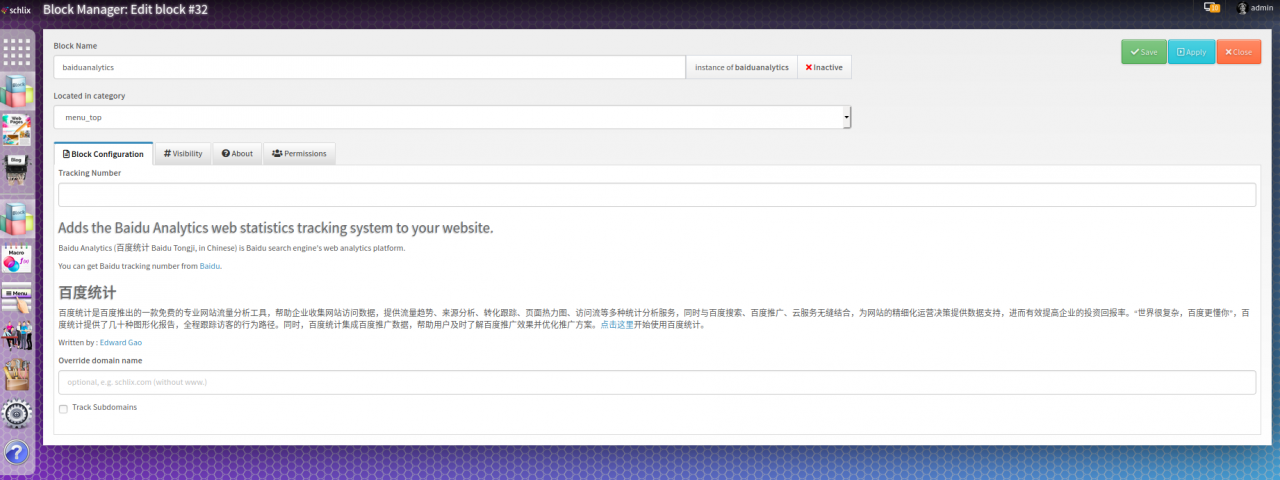
Task: Focus the Tracking Number input field
Action: [657, 195]
